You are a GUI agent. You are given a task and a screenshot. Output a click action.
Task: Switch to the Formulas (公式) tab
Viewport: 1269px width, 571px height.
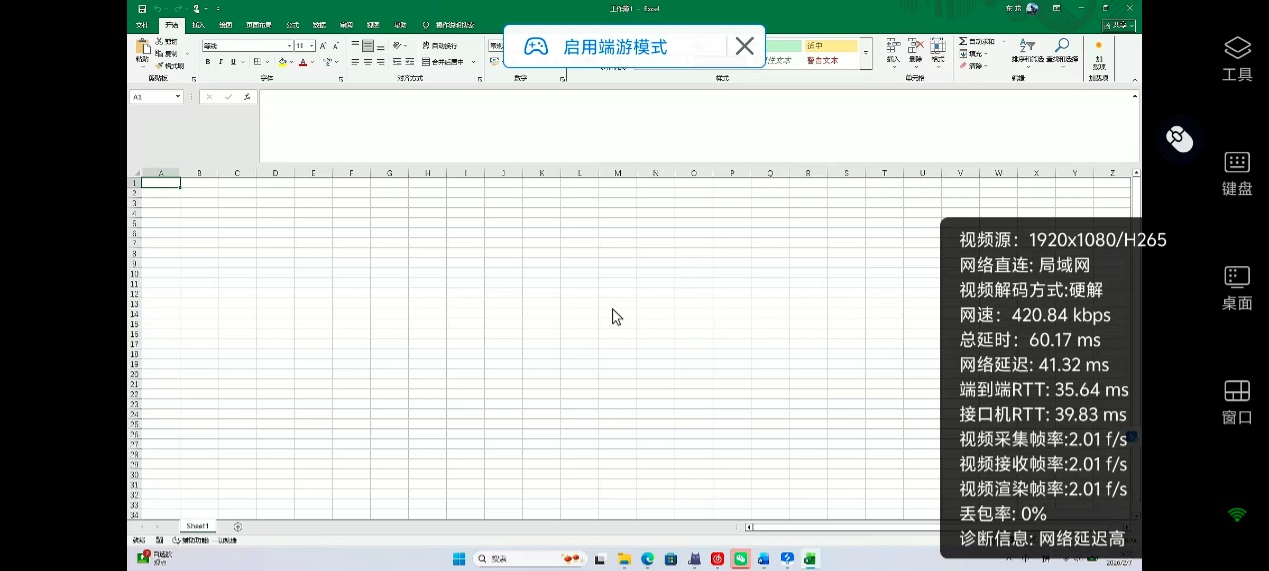tap(292, 25)
